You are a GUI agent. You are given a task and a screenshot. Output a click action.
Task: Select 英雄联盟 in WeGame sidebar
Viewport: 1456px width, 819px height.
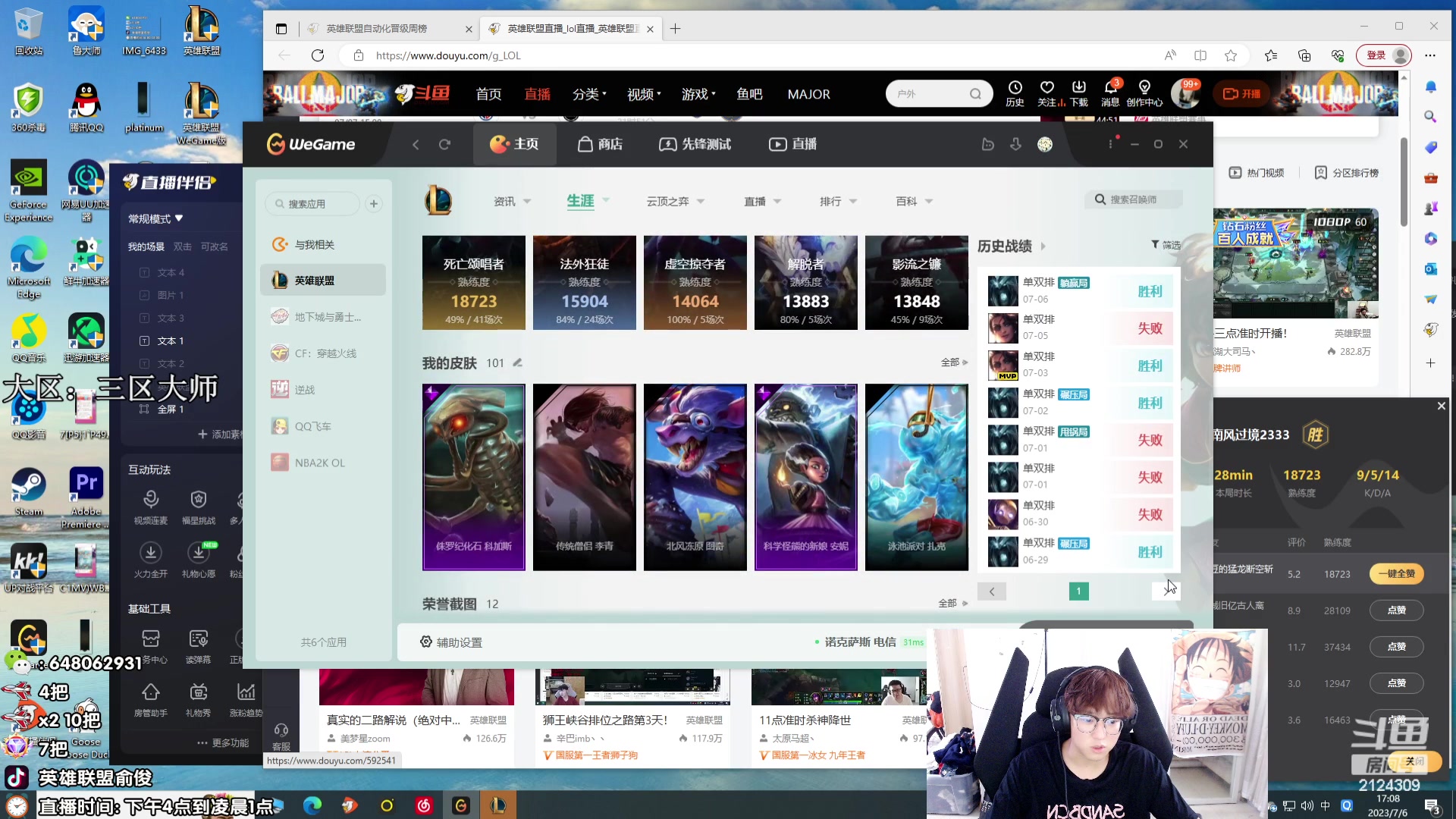322,281
